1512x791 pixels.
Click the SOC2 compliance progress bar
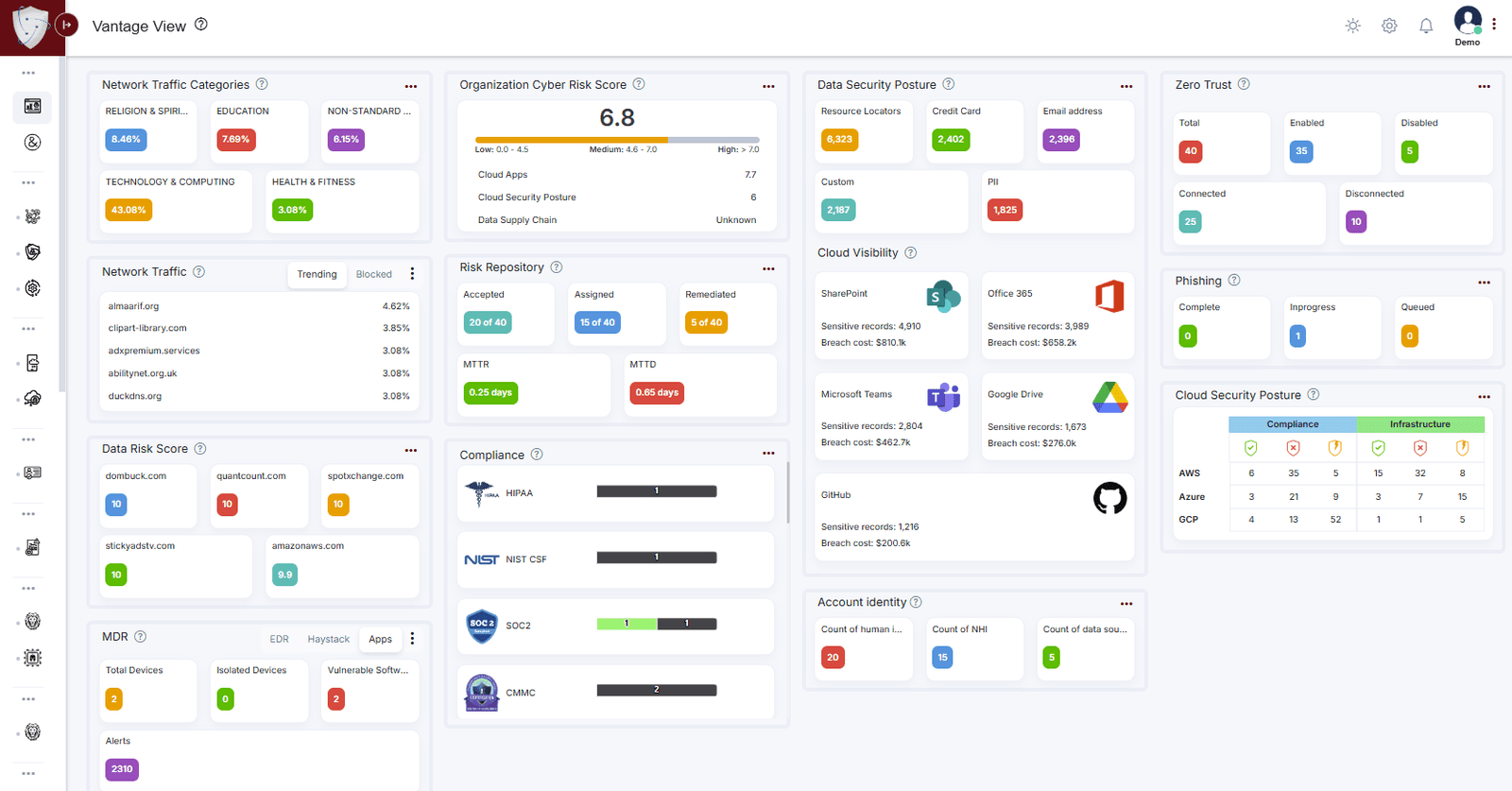(x=656, y=624)
